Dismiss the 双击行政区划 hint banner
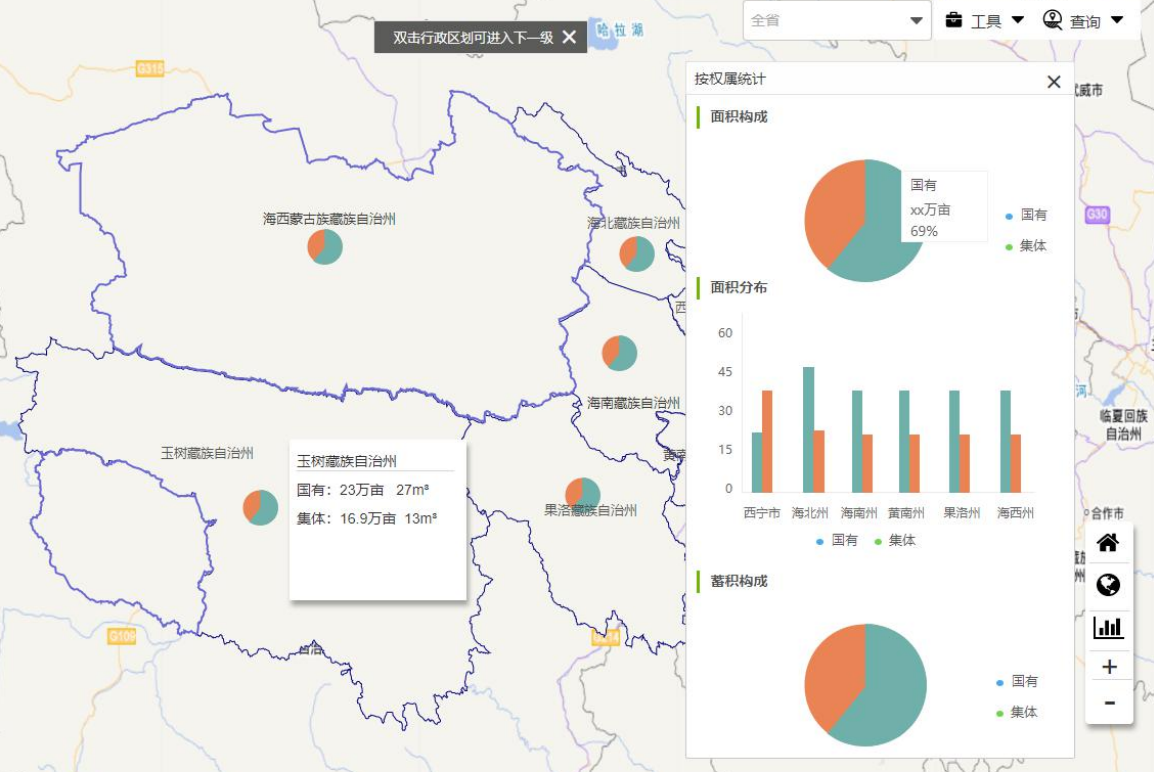This screenshot has width=1154, height=772. [x=569, y=37]
